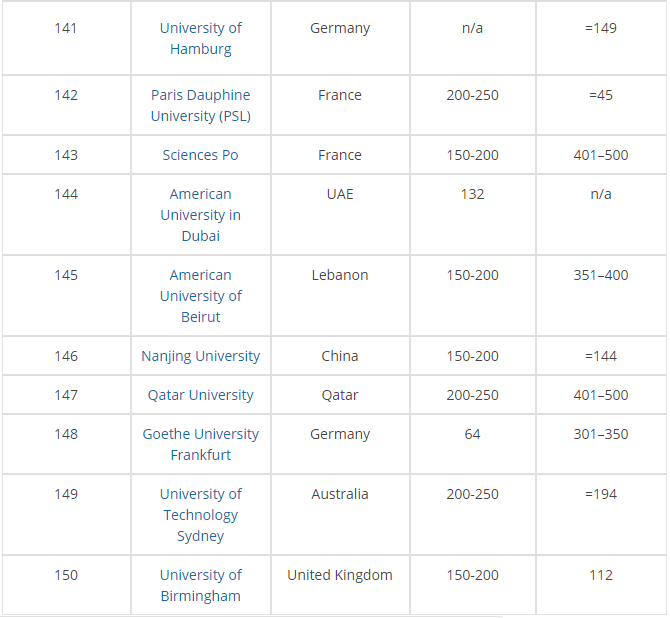The image size is (670, 618).
Task: Select the United Kingdom cell
Action: 340,575
